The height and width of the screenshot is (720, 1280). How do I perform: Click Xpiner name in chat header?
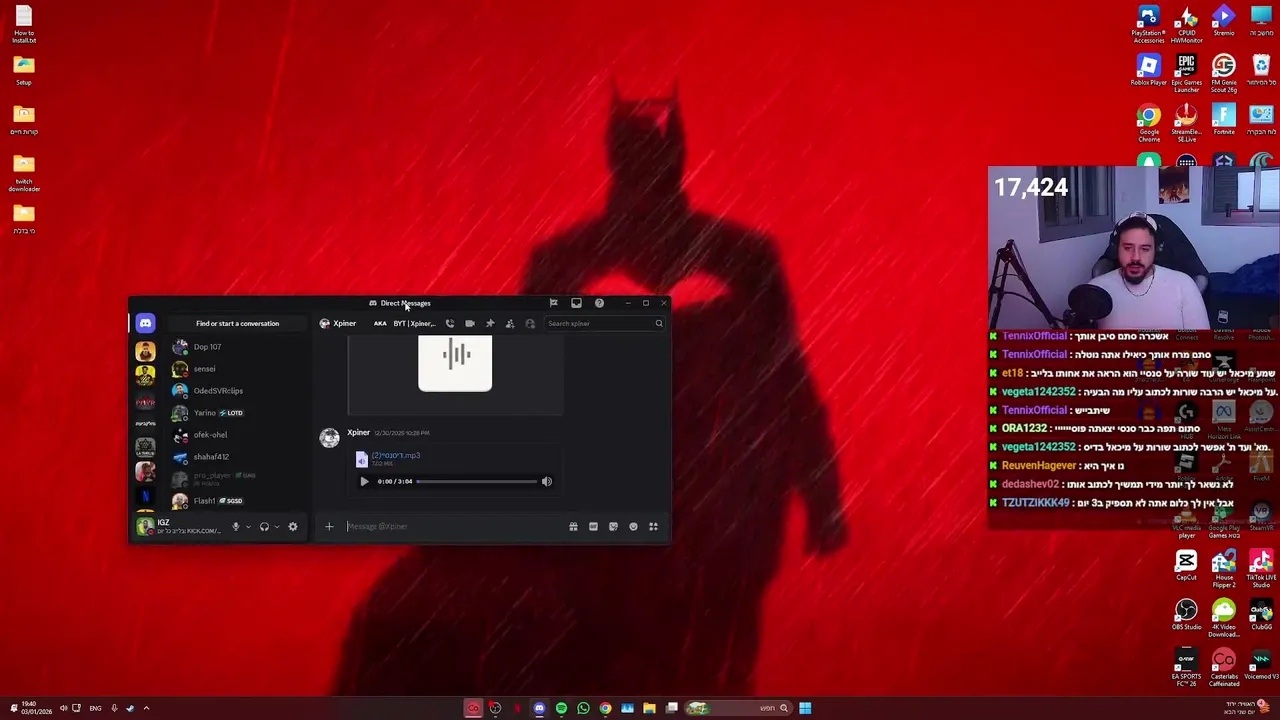344,323
